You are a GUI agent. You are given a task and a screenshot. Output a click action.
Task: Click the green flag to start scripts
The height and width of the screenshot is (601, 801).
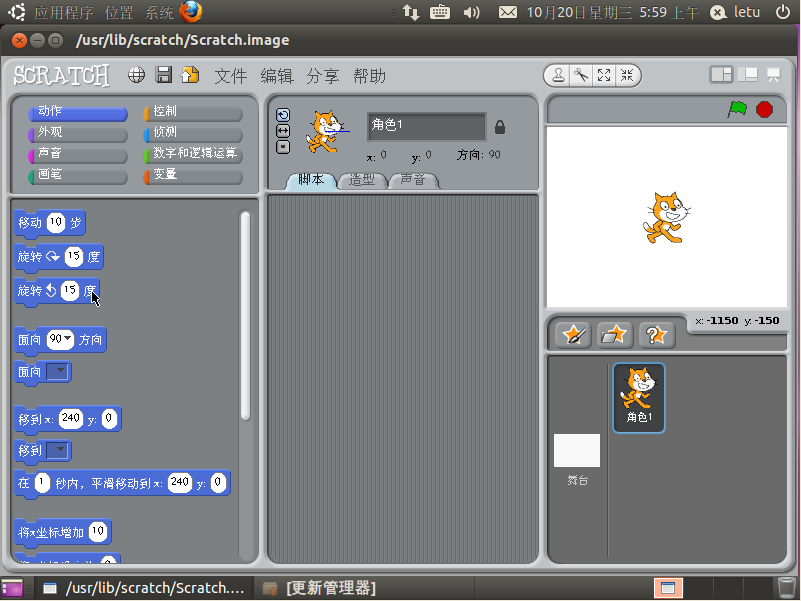pos(737,110)
